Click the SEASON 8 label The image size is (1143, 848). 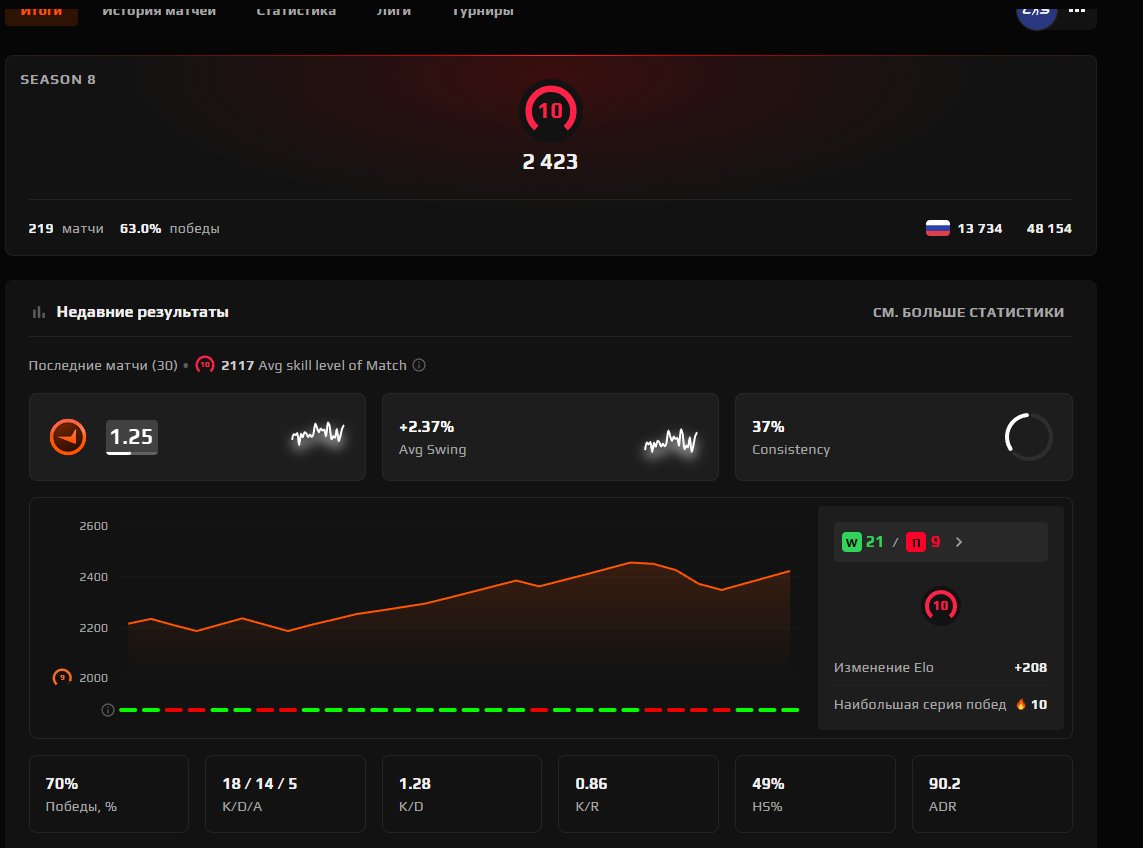[x=58, y=79]
